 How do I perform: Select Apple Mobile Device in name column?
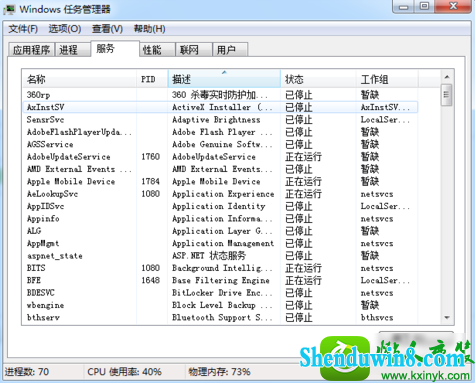click(x=71, y=181)
